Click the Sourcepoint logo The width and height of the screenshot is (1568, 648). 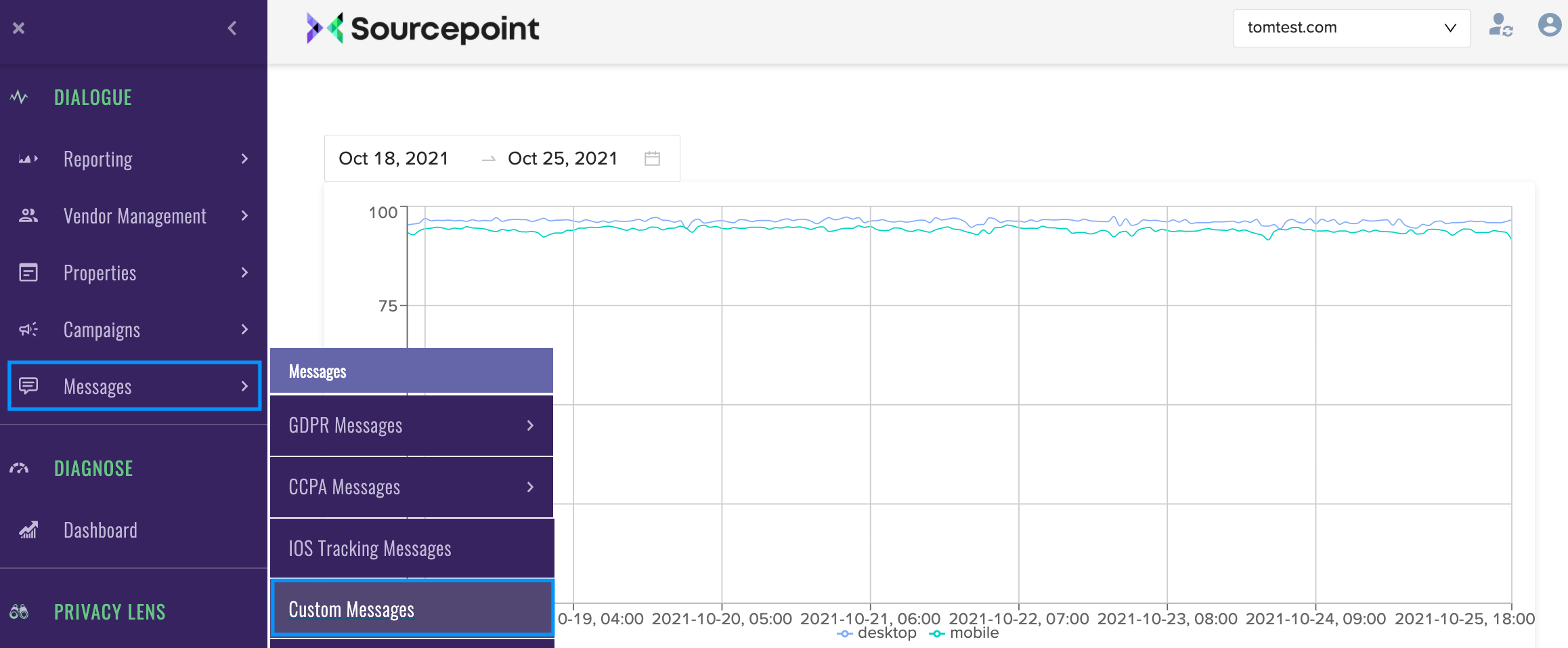[422, 28]
